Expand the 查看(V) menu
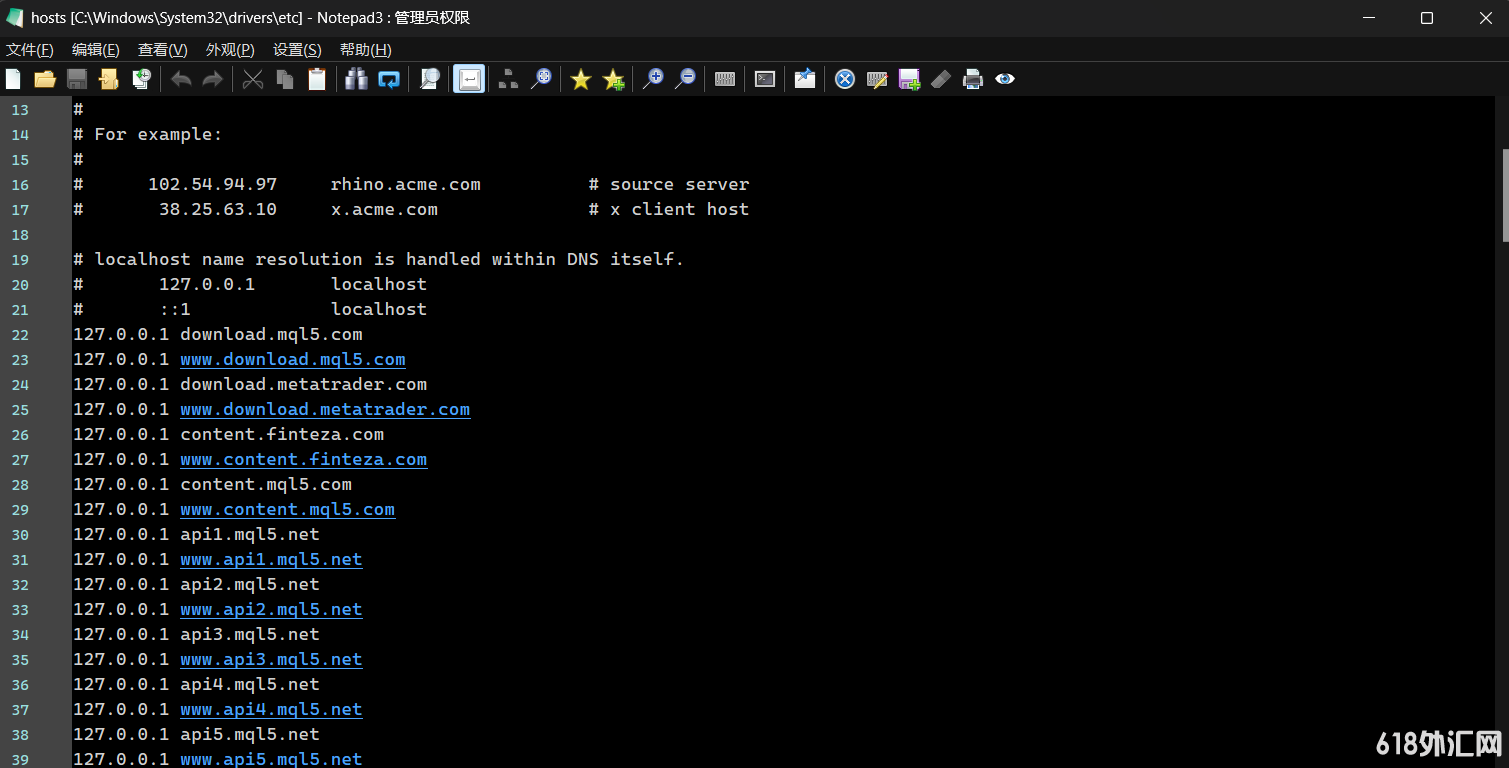Viewport: 1509px width, 768px height. tap(163, 50)
